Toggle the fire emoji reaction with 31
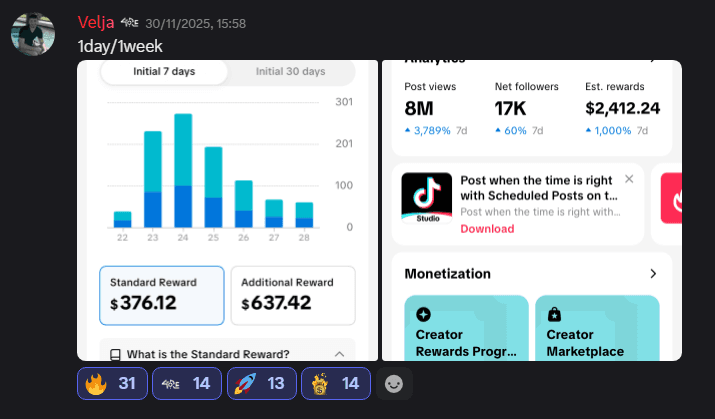The height and width of the screenshot is (419, 715). point(112,383)
